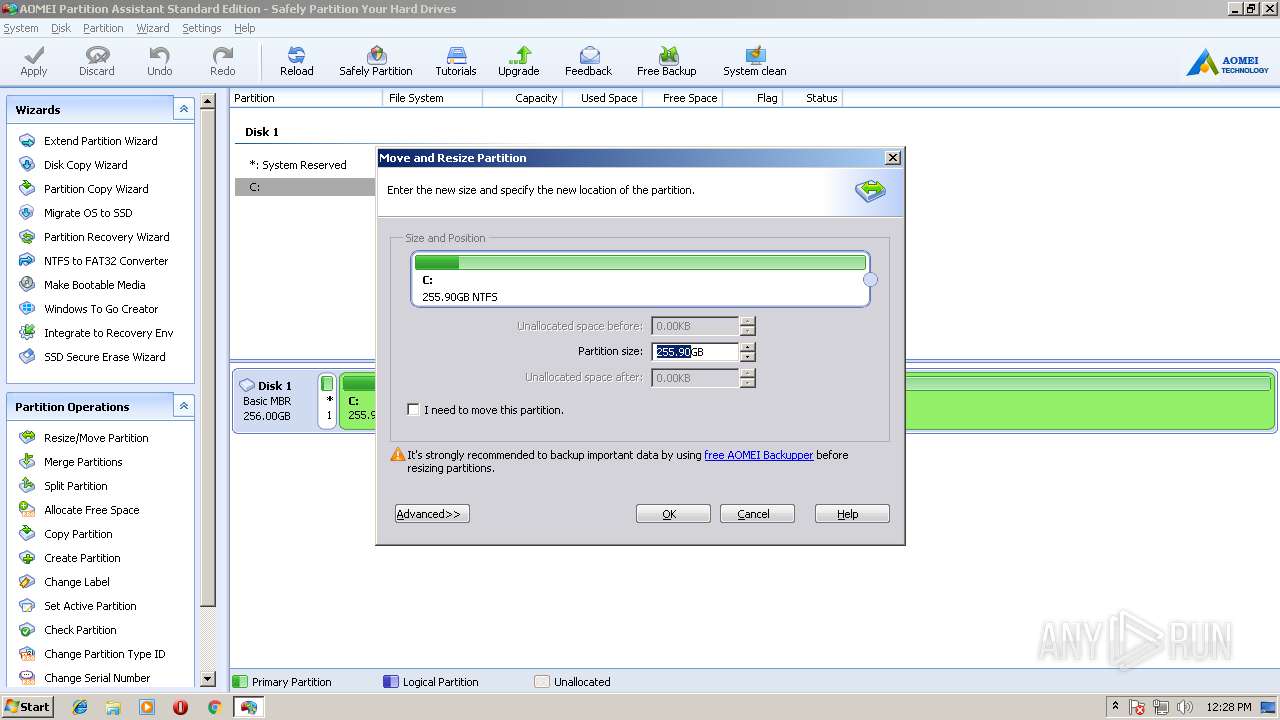The width and height of the screenshot is (1280, 720).
Task: Open the Disk menu
Action: [x=61, y=28]
